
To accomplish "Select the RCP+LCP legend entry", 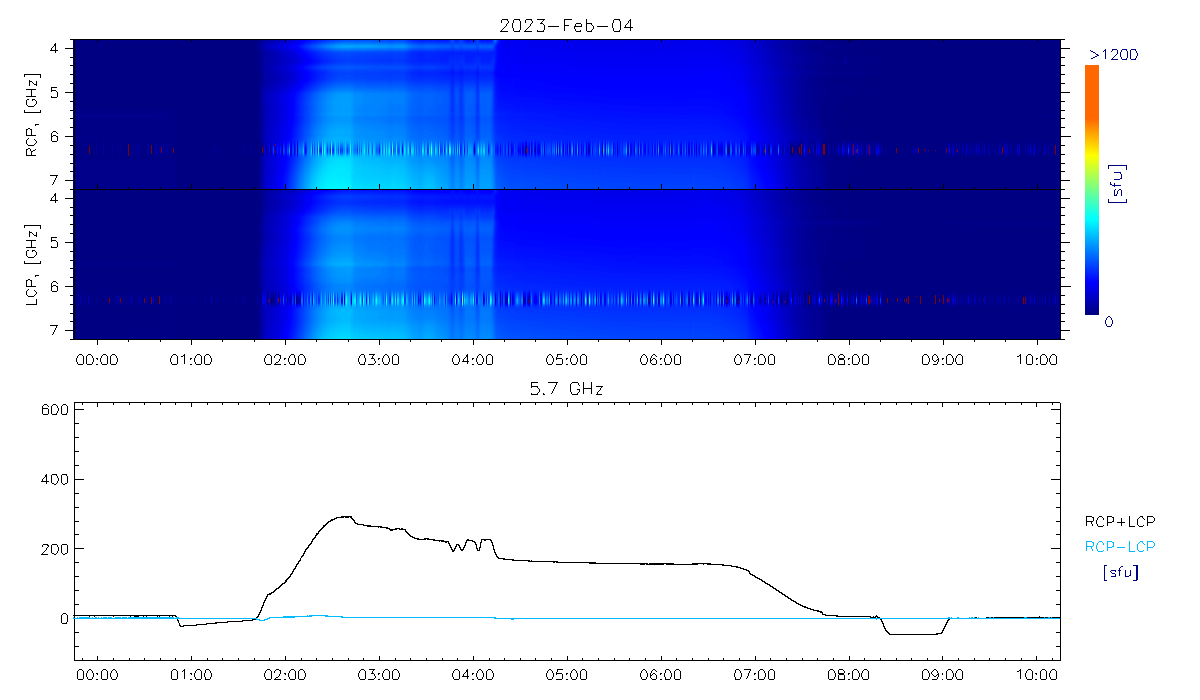I will 1119,521.
